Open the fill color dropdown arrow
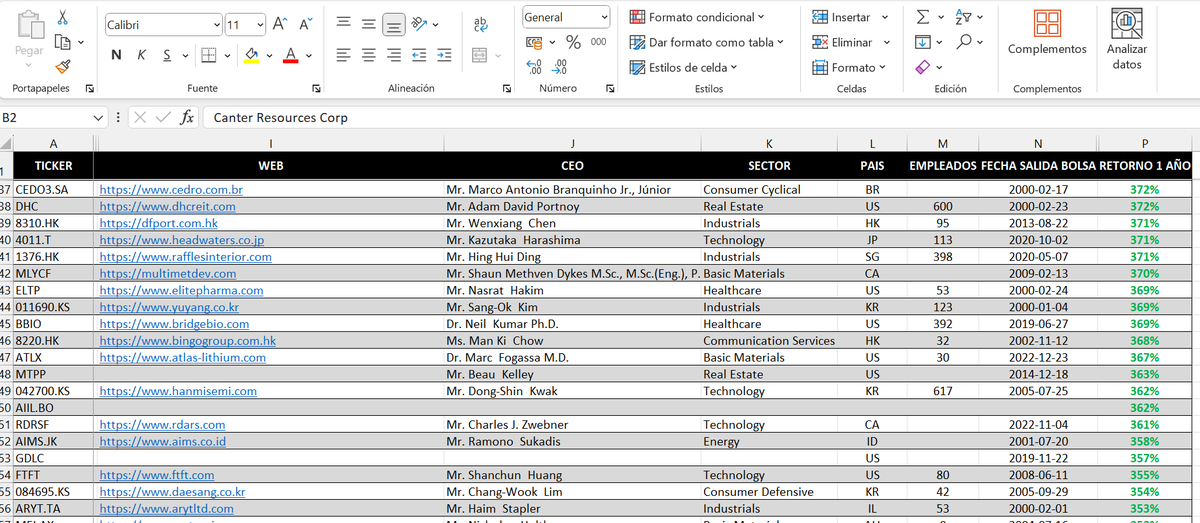 tap(269, 55)
